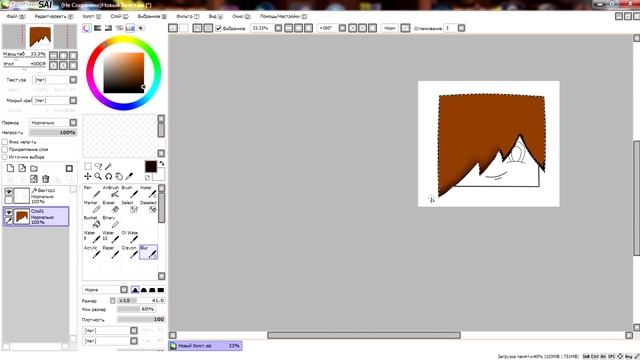This screenshot has height=360, width=640.
Task: Select the sharpest brush edge shape
Action: tap(135, 290)
